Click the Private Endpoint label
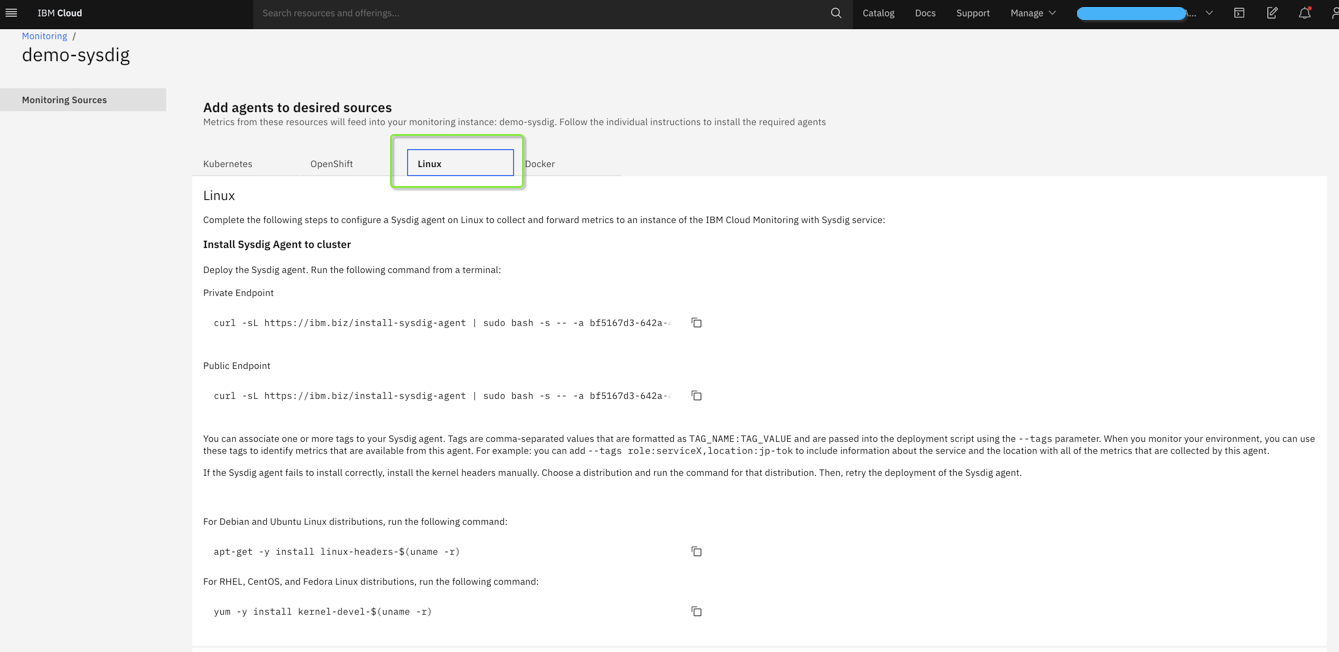The height and width of the screenshot is (652, 1339). click(238, 293)
